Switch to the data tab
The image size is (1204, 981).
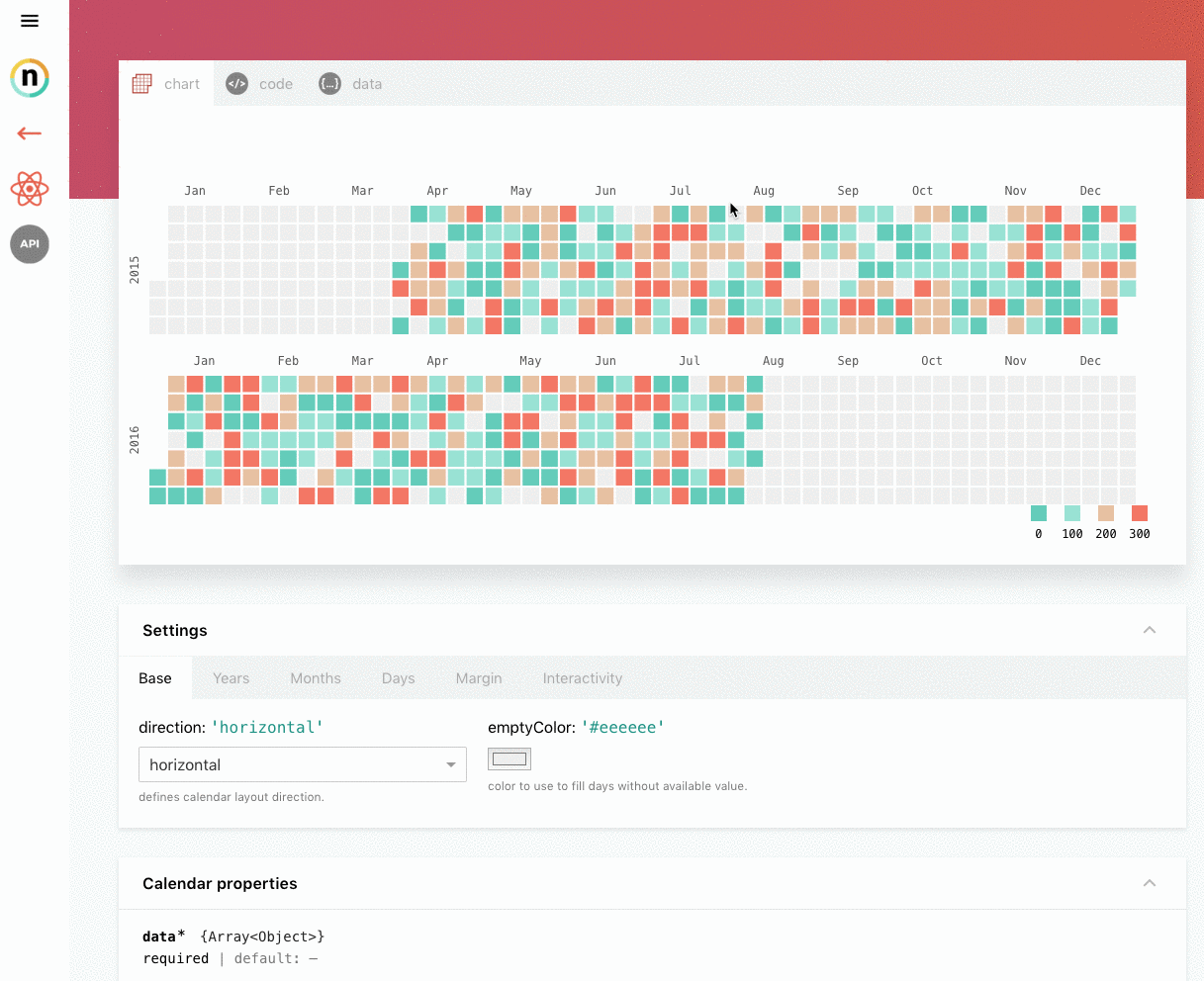351,84
